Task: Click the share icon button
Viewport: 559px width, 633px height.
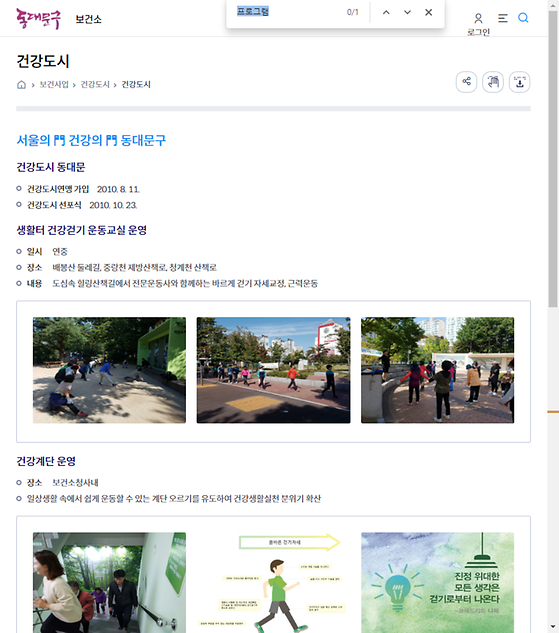Action: (x=466, y=82)
